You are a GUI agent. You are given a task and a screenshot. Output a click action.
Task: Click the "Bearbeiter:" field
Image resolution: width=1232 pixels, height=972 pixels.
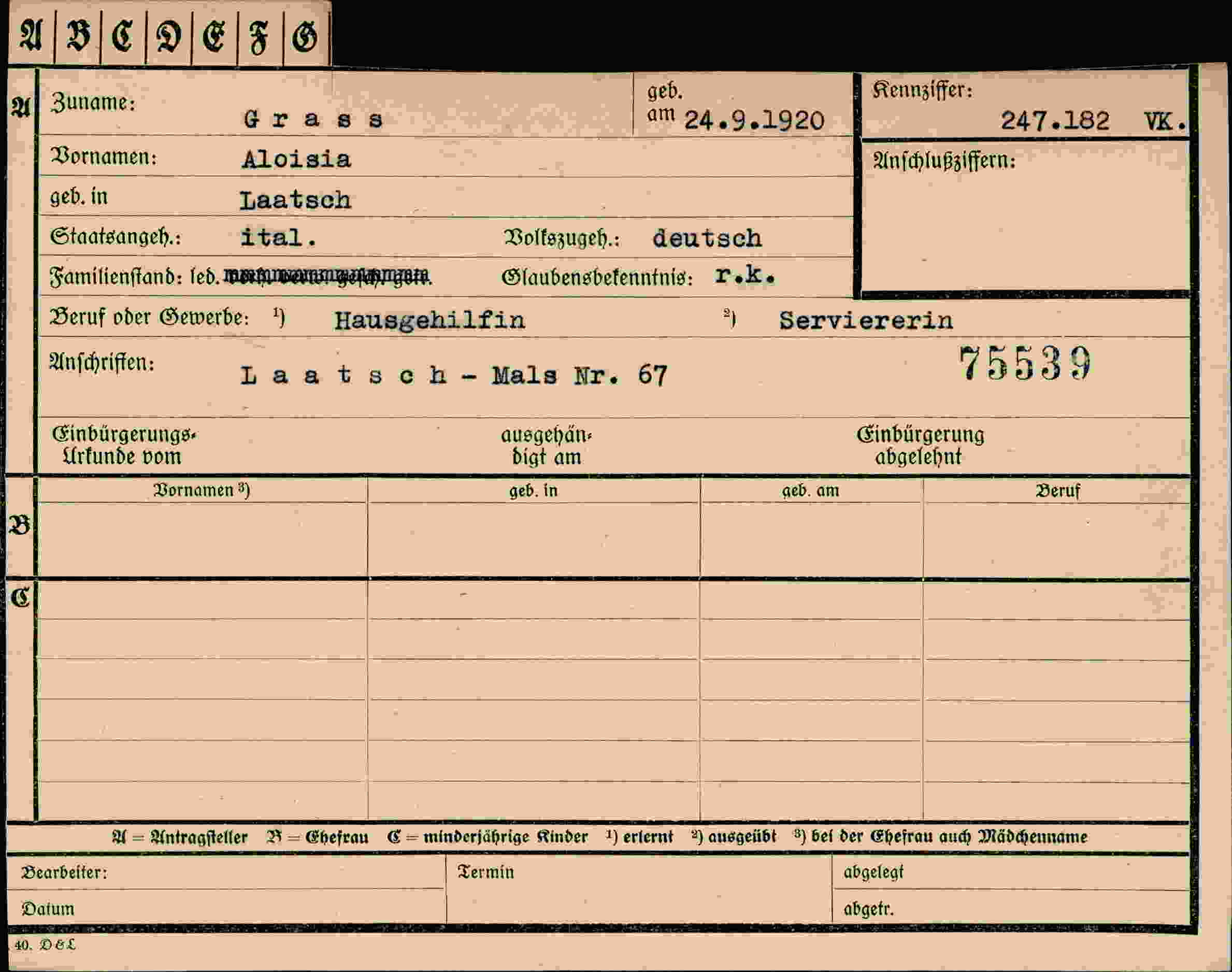(x=225, y=873)
